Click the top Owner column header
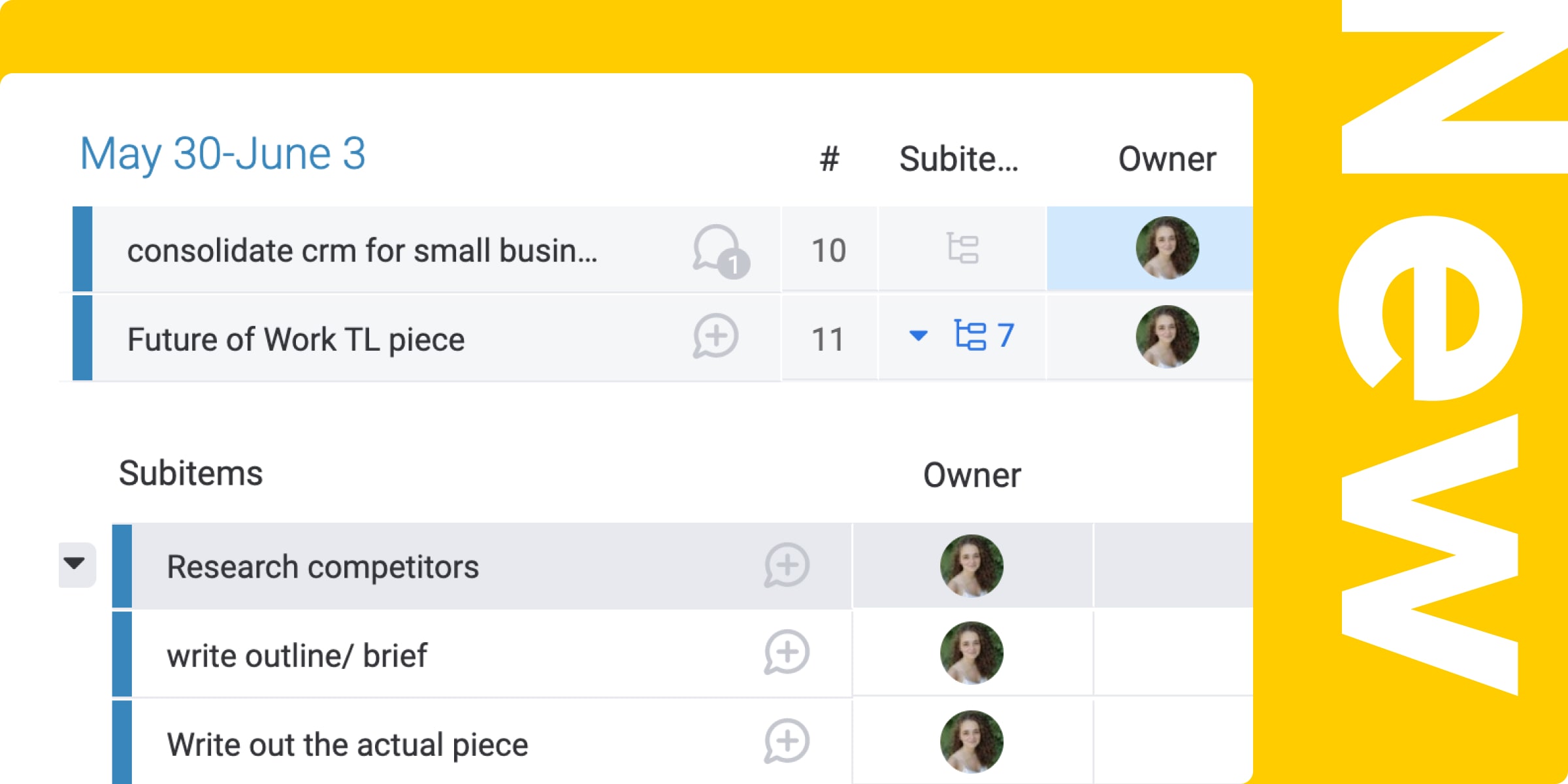Viewport: 1568px width, 784px height. pos(1167,159)
